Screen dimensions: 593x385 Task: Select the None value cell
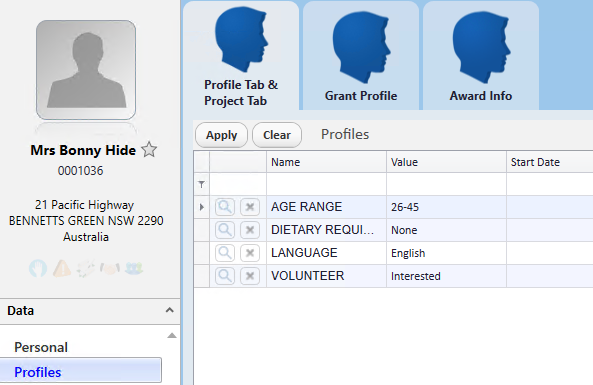446,230
